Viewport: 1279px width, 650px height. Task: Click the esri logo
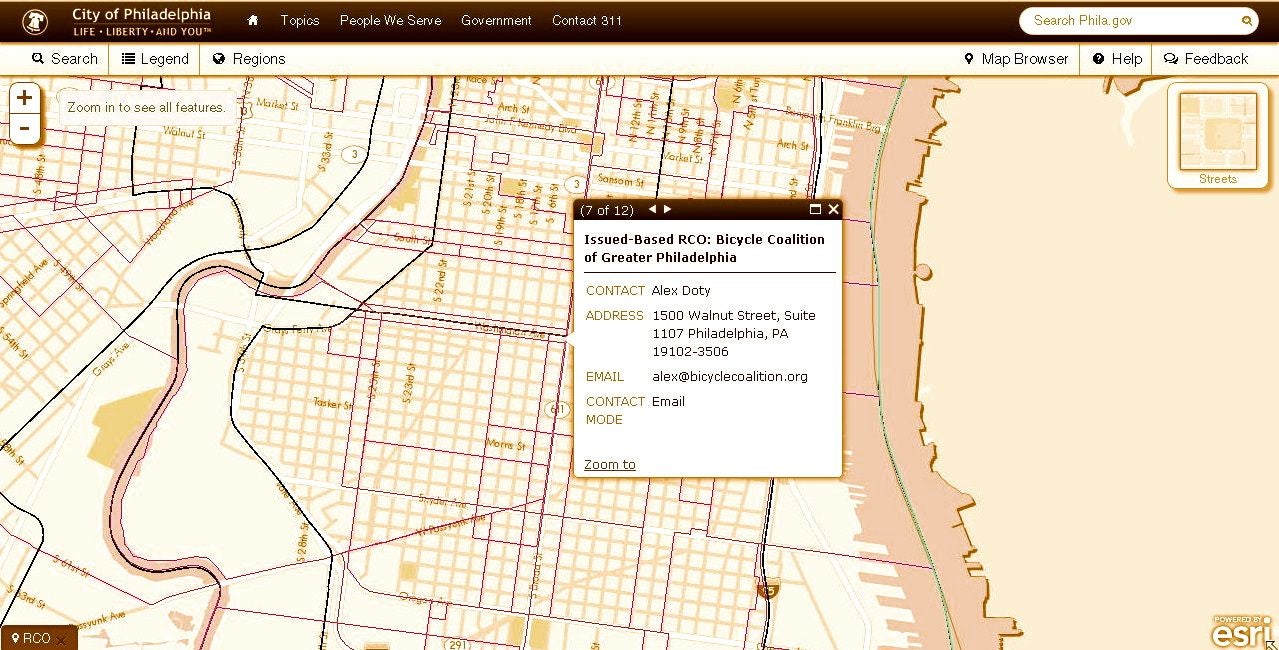point(1241,631)
